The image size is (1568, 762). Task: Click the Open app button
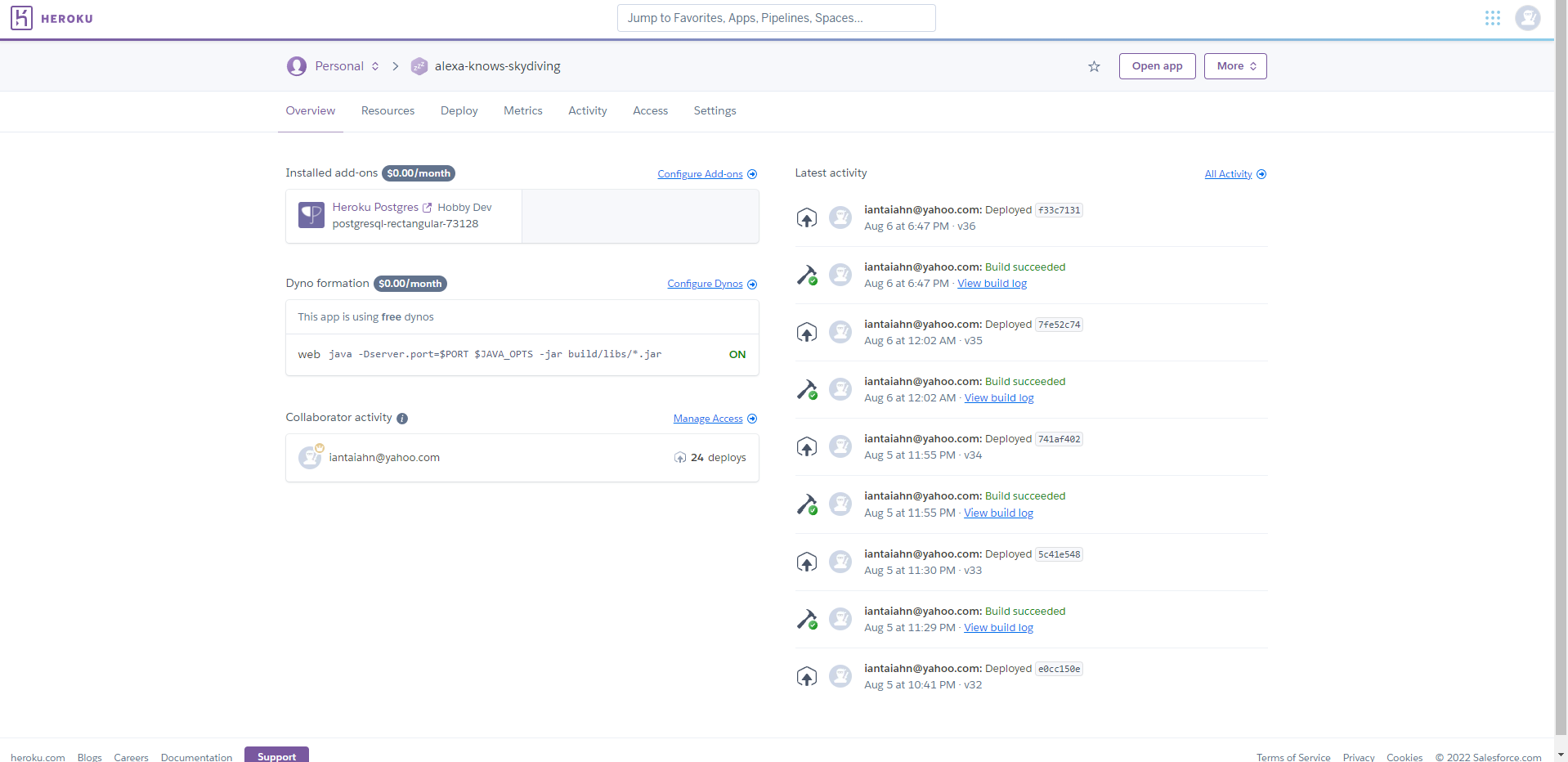(x=1157, y=66)
